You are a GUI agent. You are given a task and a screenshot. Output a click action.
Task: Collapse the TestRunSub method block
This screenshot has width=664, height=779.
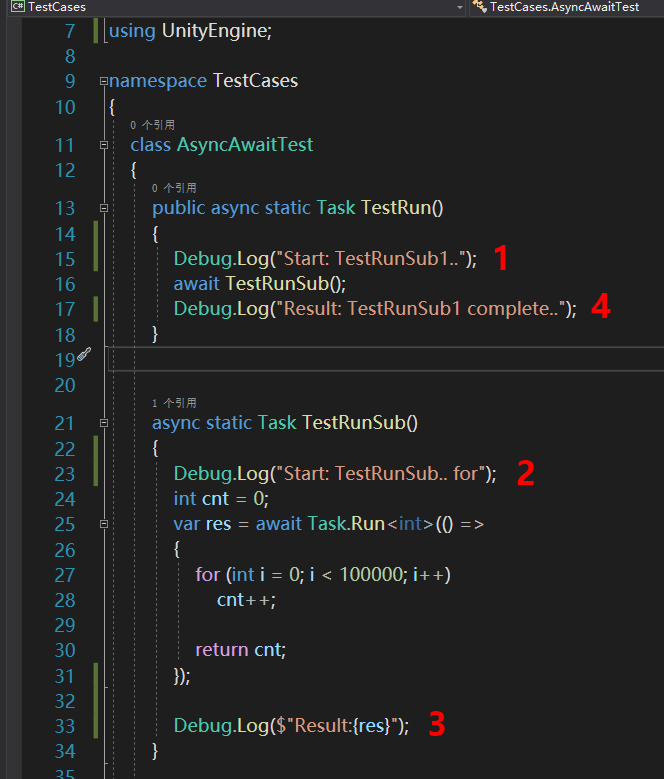tap(104, 423)
